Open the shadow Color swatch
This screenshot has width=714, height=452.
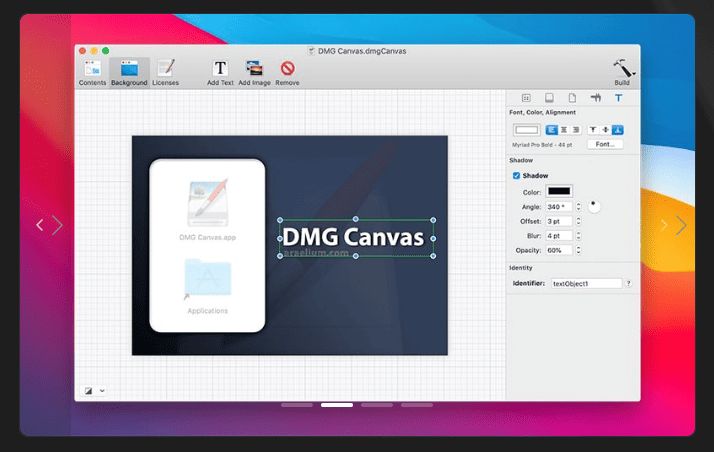coord(559,191)
